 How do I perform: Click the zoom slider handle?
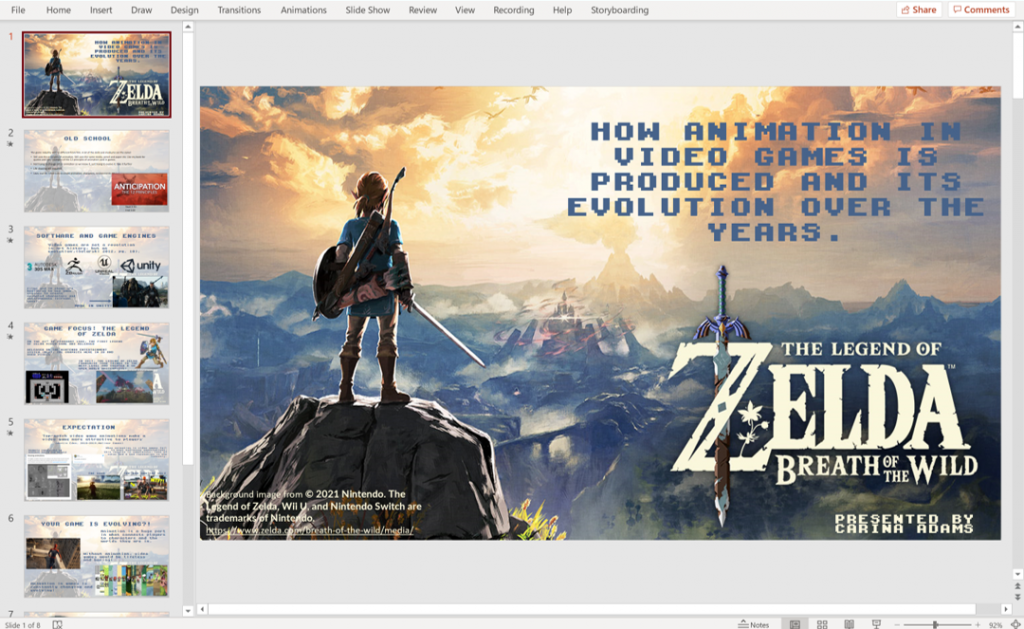(935, 625)
